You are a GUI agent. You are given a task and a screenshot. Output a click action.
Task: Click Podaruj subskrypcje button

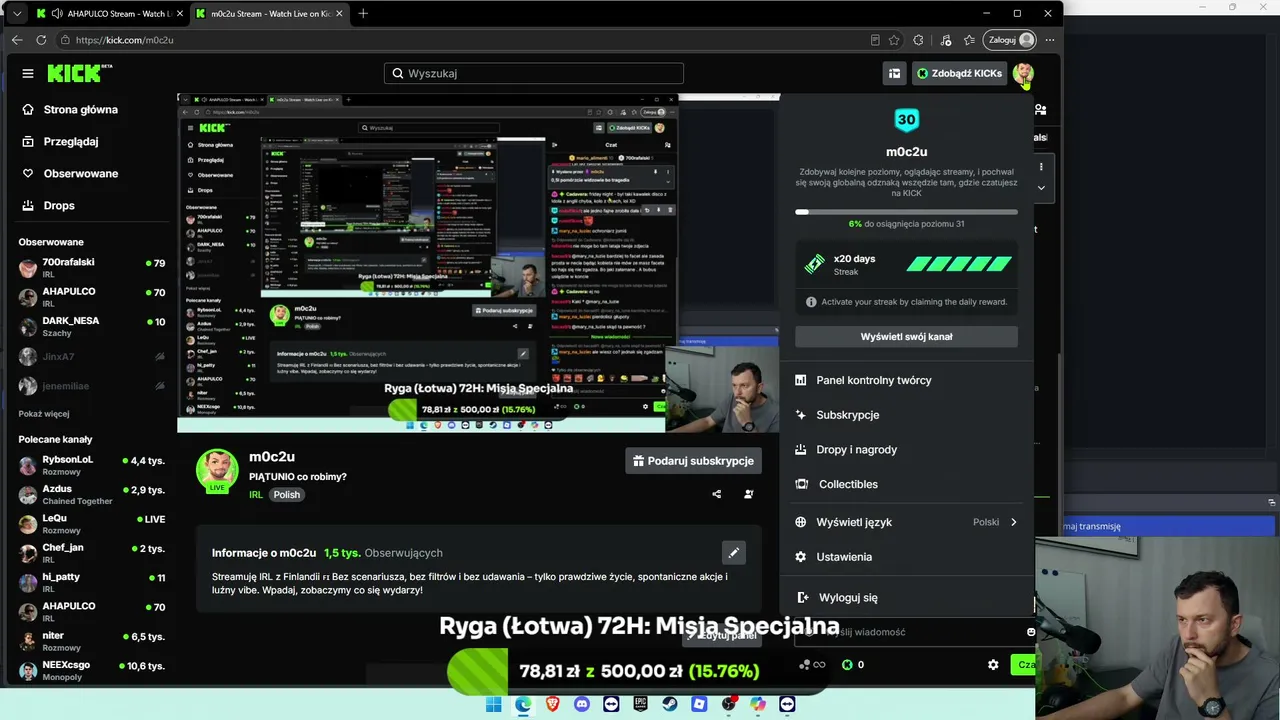694,460
